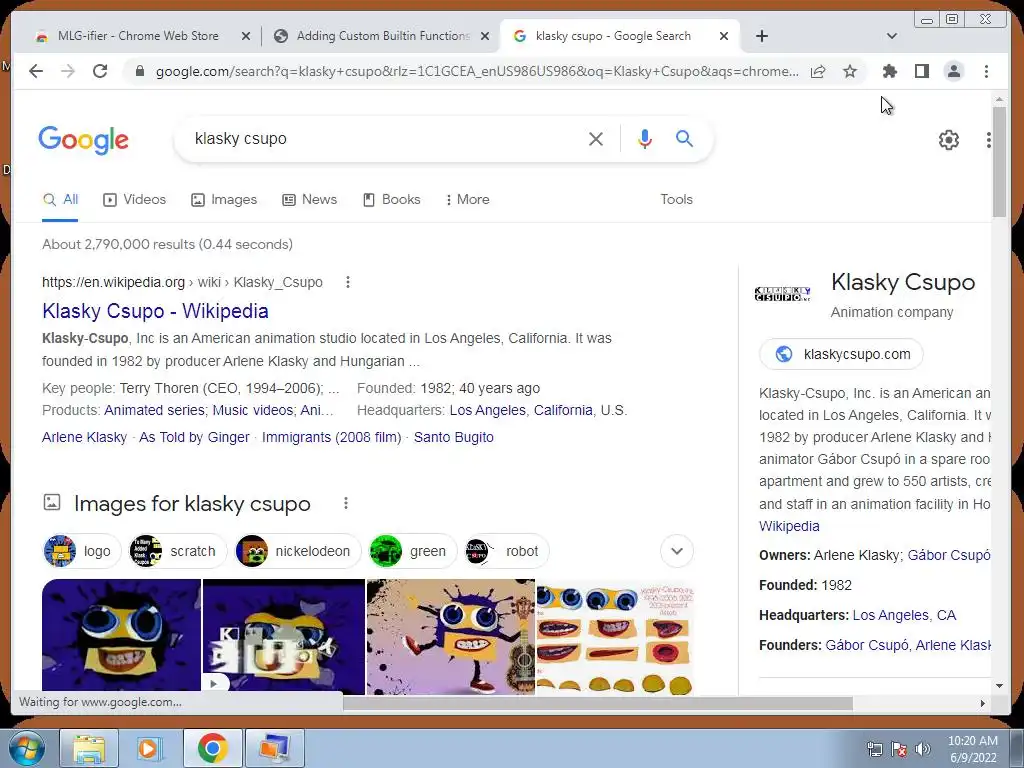
Task: Click the horizontal page scrollbar
Action: [x=598, y=703]
